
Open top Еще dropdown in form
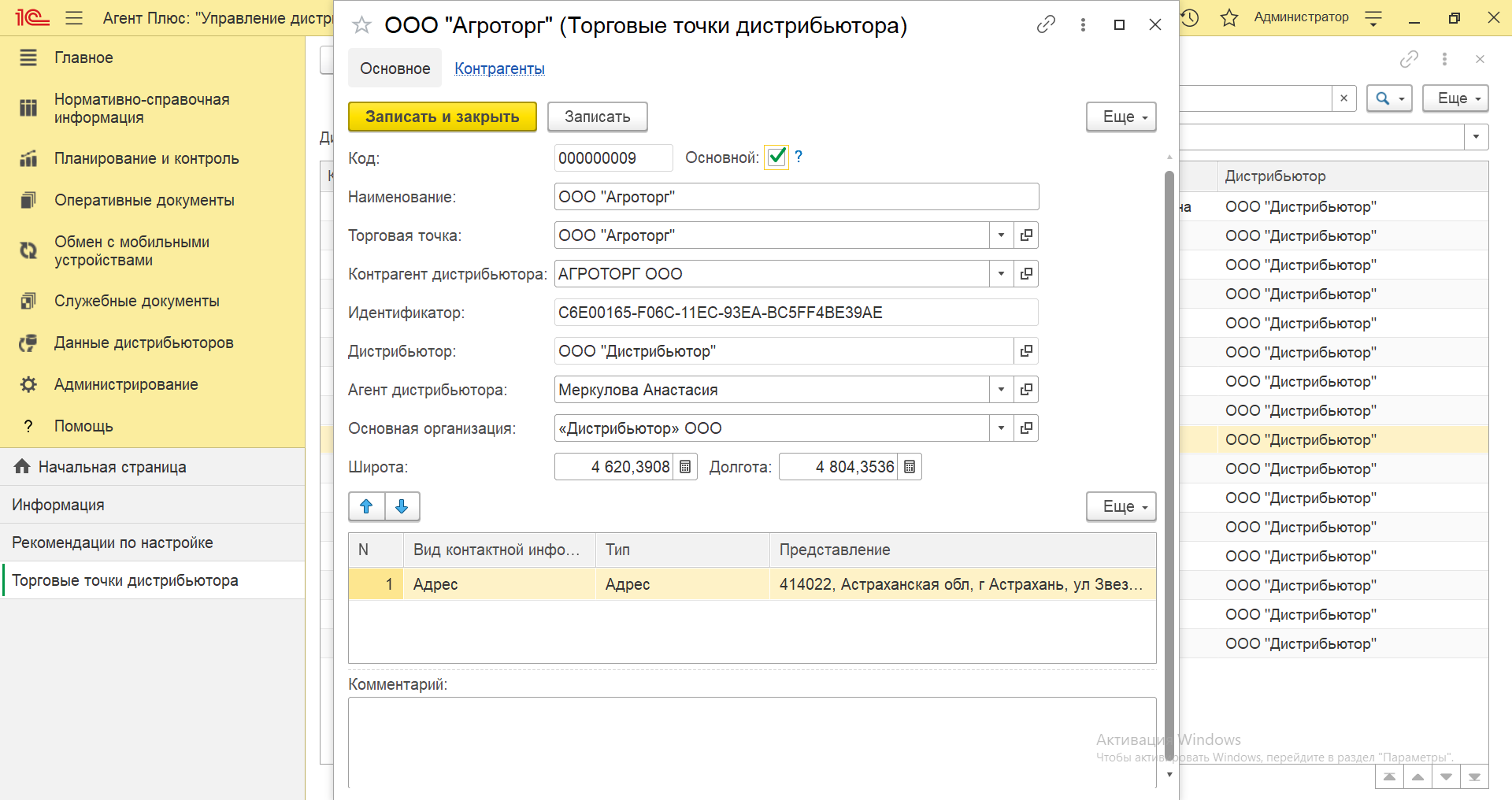pyautogui.click(x=1121, y=117)
